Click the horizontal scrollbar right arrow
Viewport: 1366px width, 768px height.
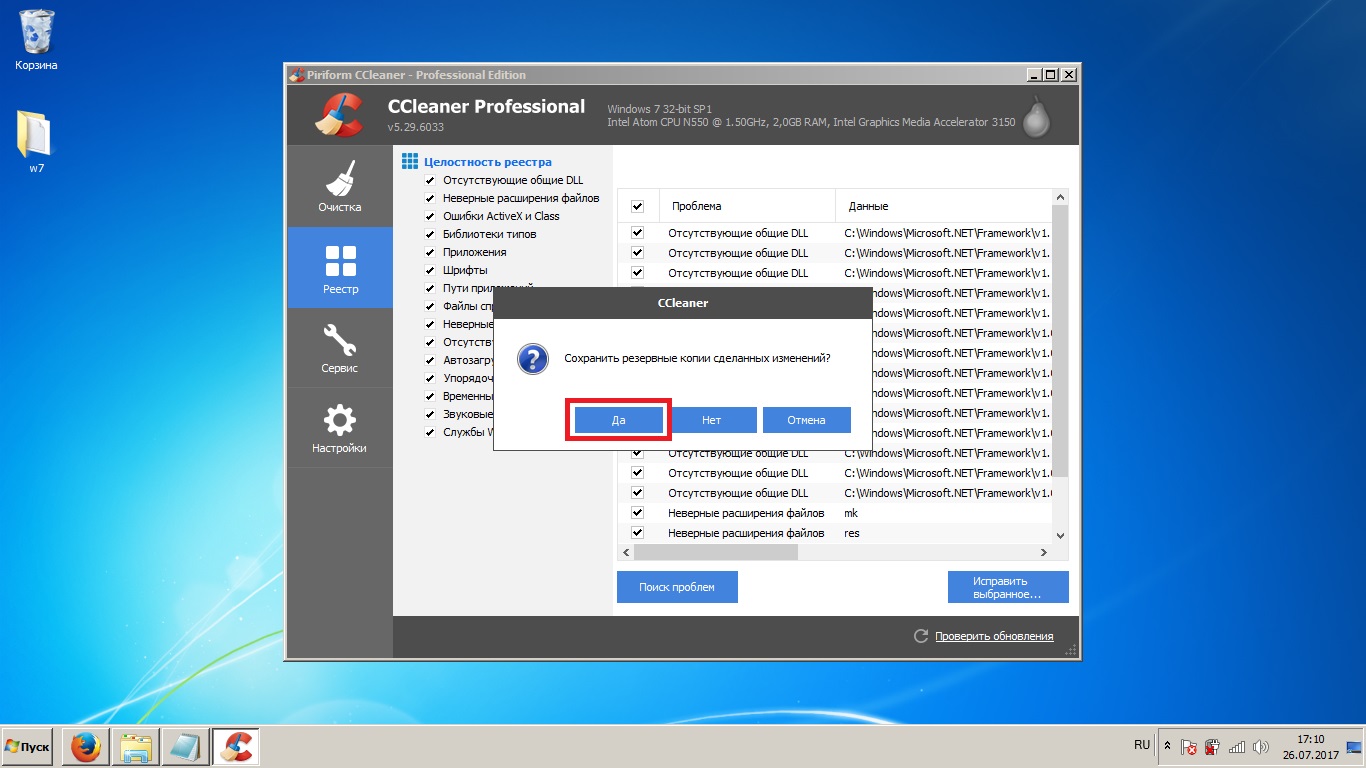click(1044, 552)
